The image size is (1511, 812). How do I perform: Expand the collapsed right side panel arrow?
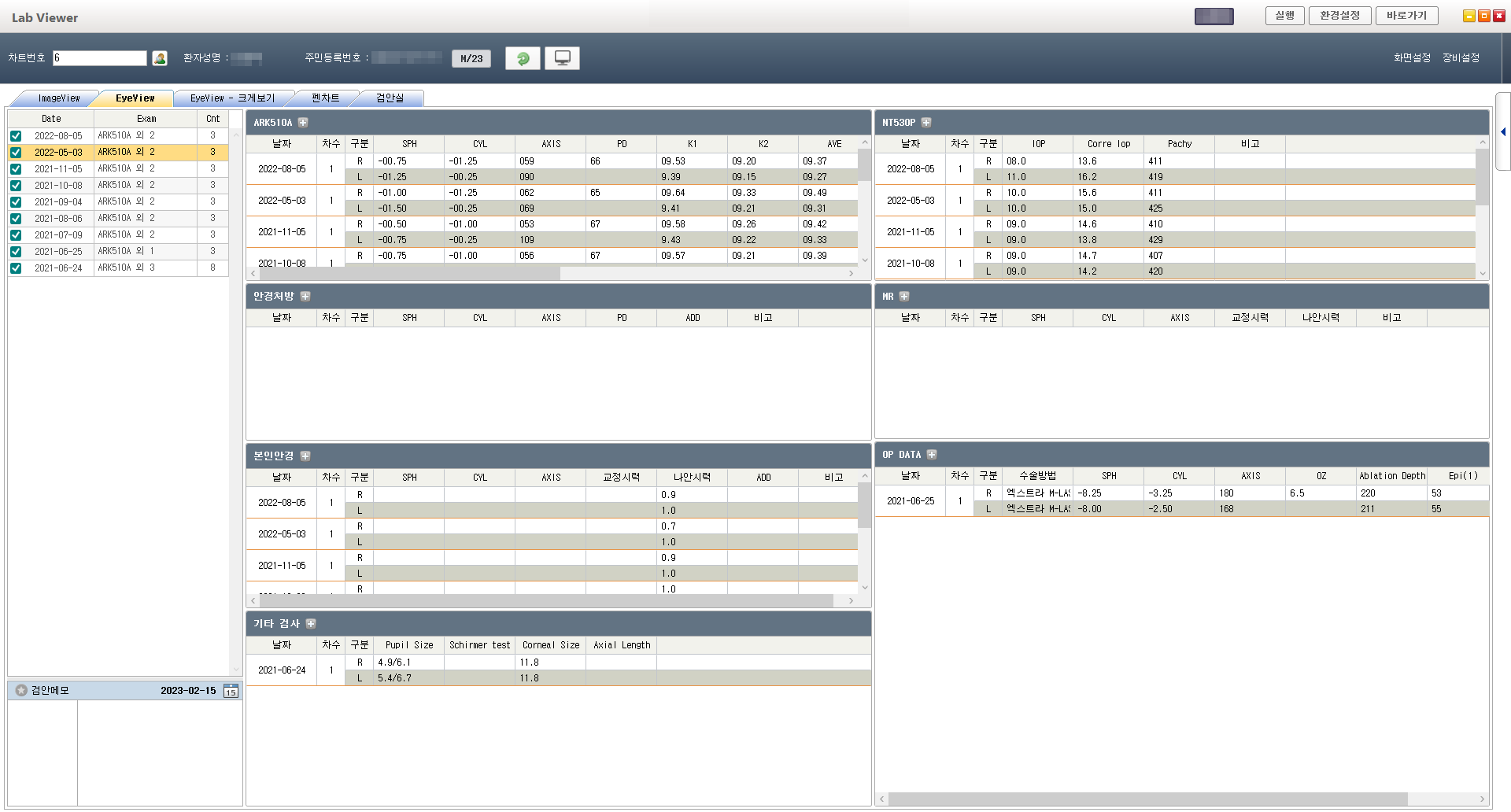(1503, 131)
